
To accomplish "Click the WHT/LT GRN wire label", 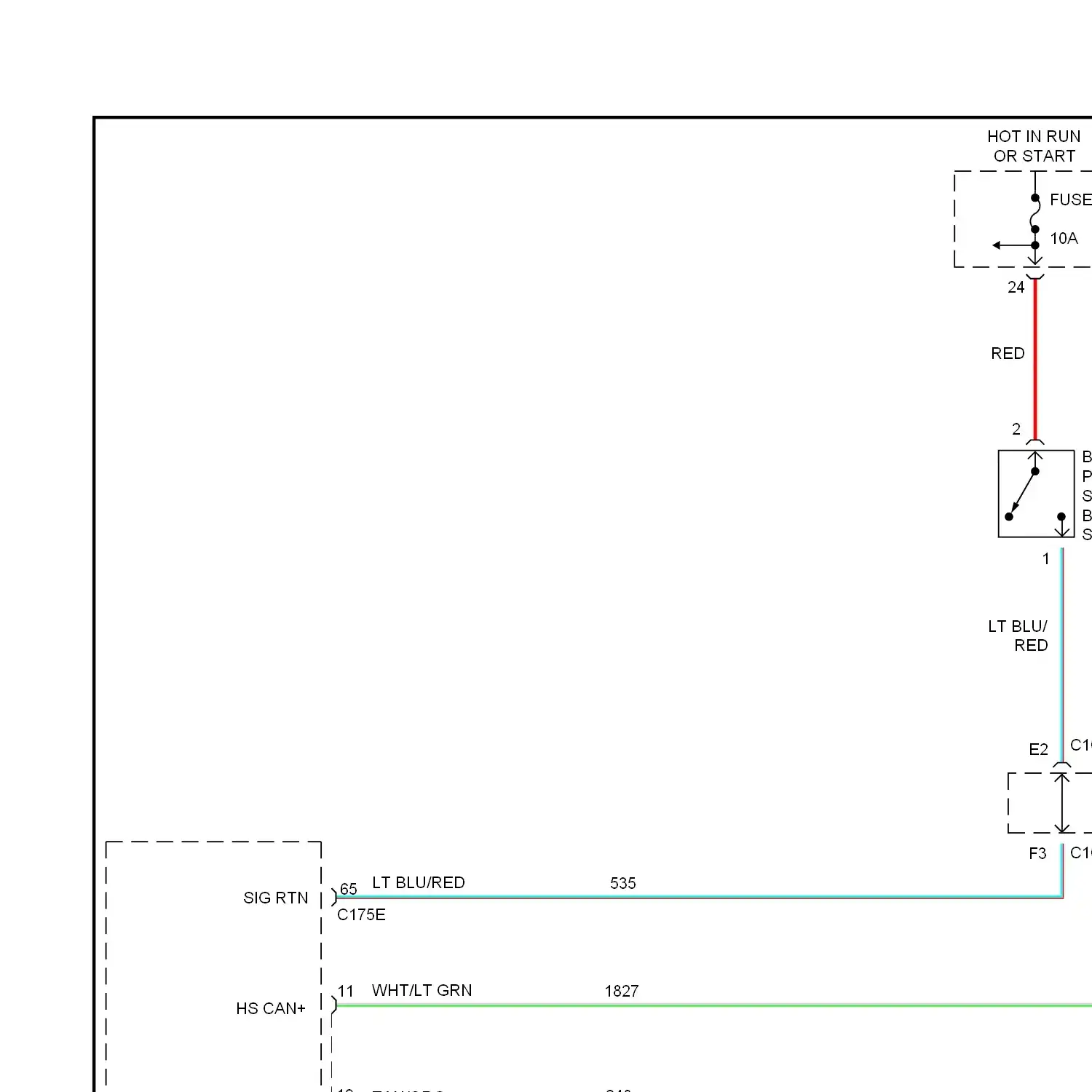I will coord(422,991).
